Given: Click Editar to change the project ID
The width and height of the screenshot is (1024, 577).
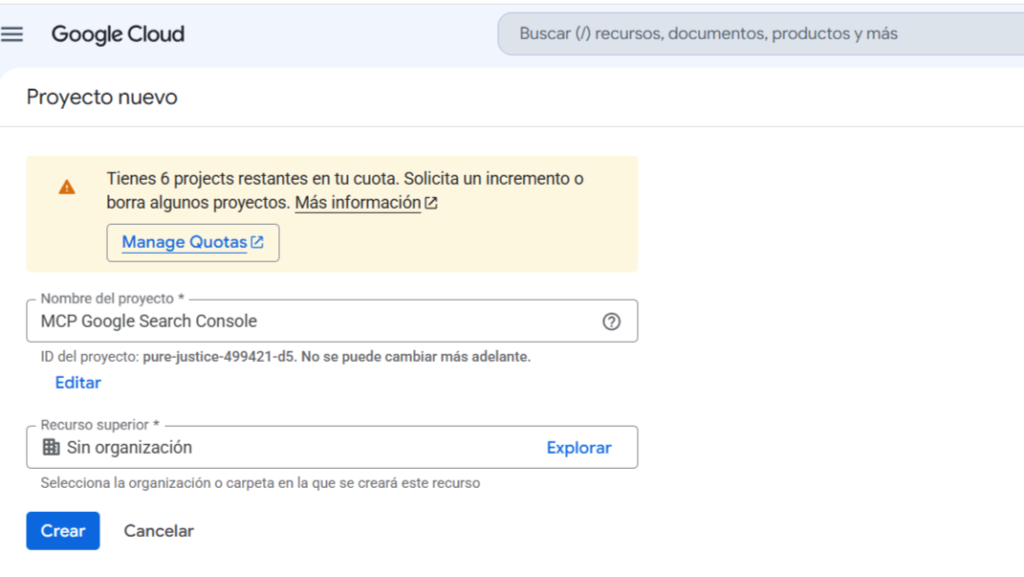Looking at the screenshot, I should point(78,383).
